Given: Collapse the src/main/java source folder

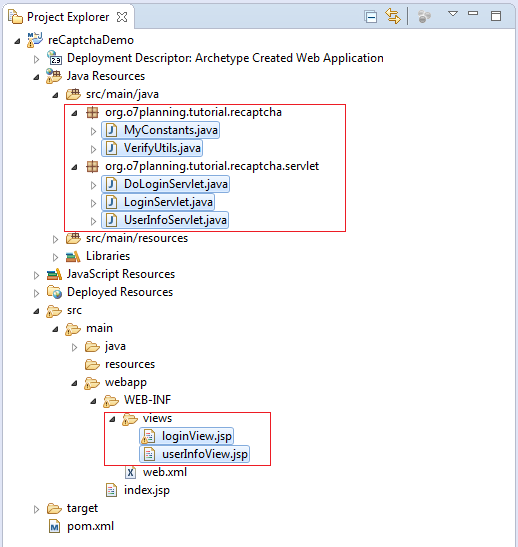Looking at the screenshot, I should (55, 95).
